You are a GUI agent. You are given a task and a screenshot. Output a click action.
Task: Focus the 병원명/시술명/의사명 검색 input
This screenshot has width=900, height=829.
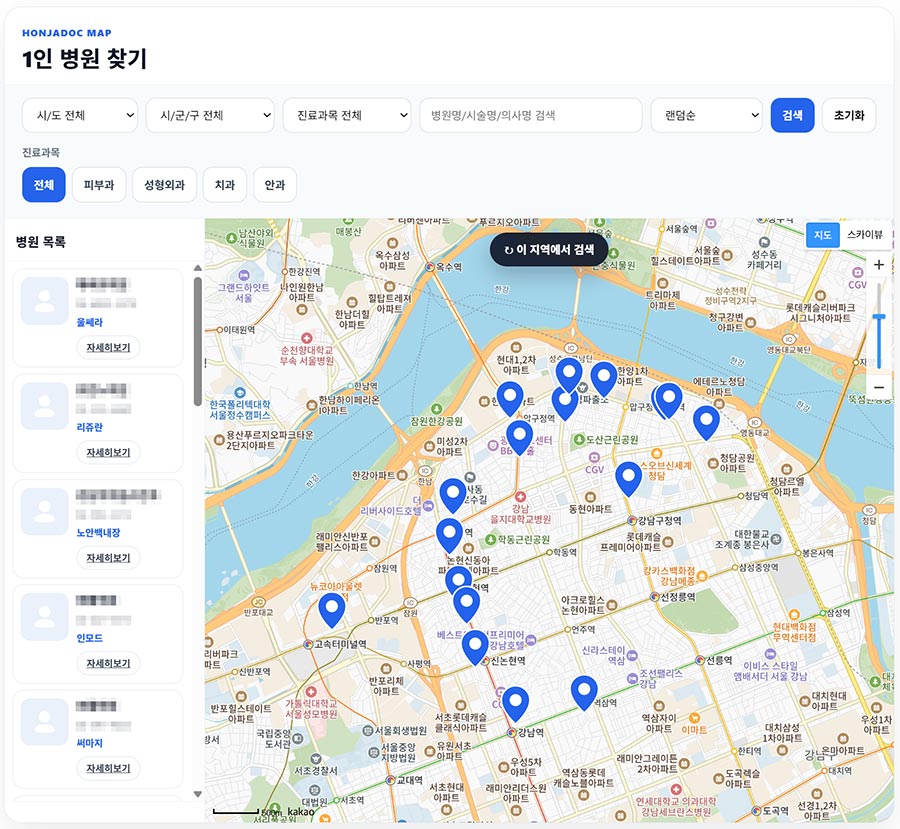coord(531,115)
